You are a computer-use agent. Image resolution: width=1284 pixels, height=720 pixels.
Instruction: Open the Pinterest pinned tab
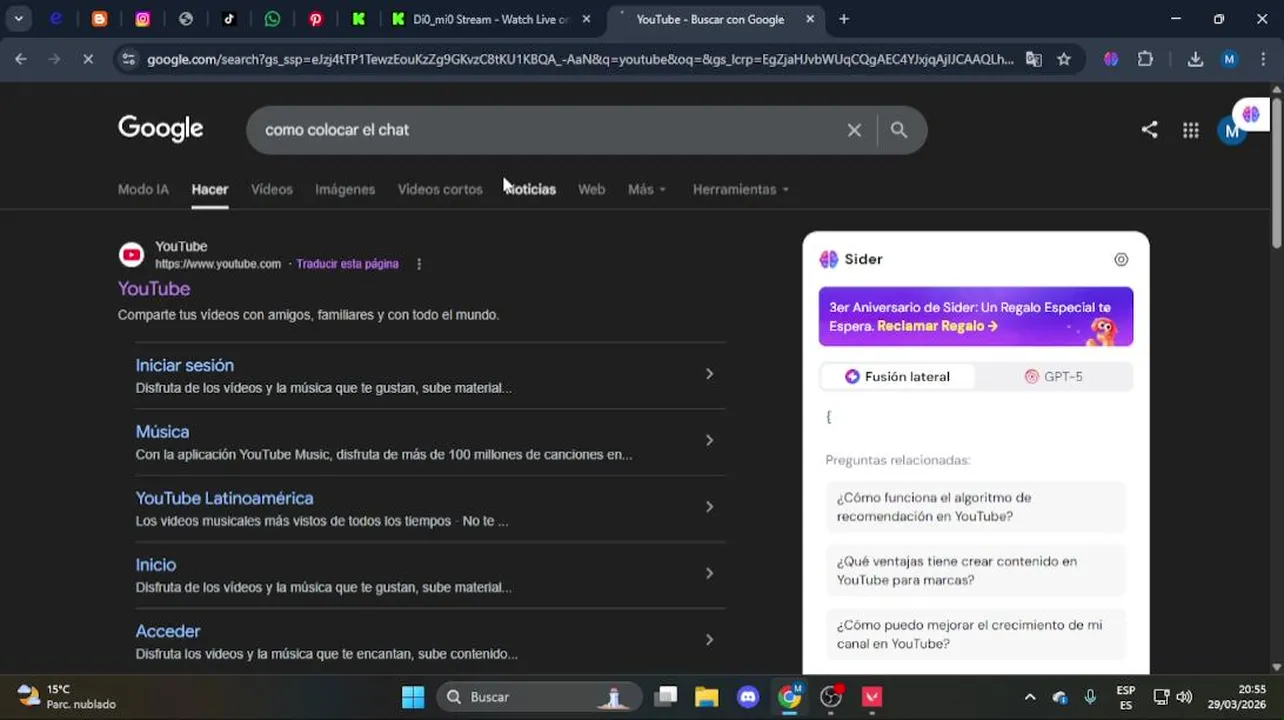pyautogui.click(x=315, y=19)
